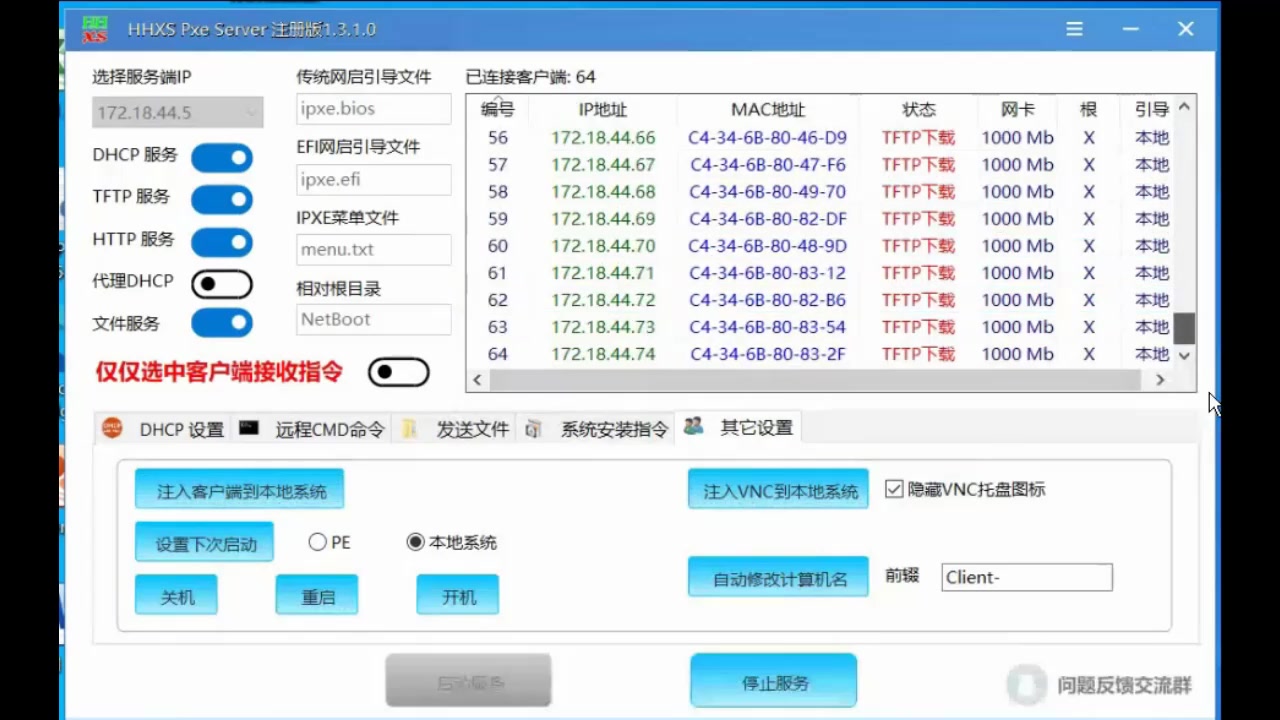This screenshot has height=720, width=1280.
Task: Click the HHXS app logo icon
Action: click(95, 29)
